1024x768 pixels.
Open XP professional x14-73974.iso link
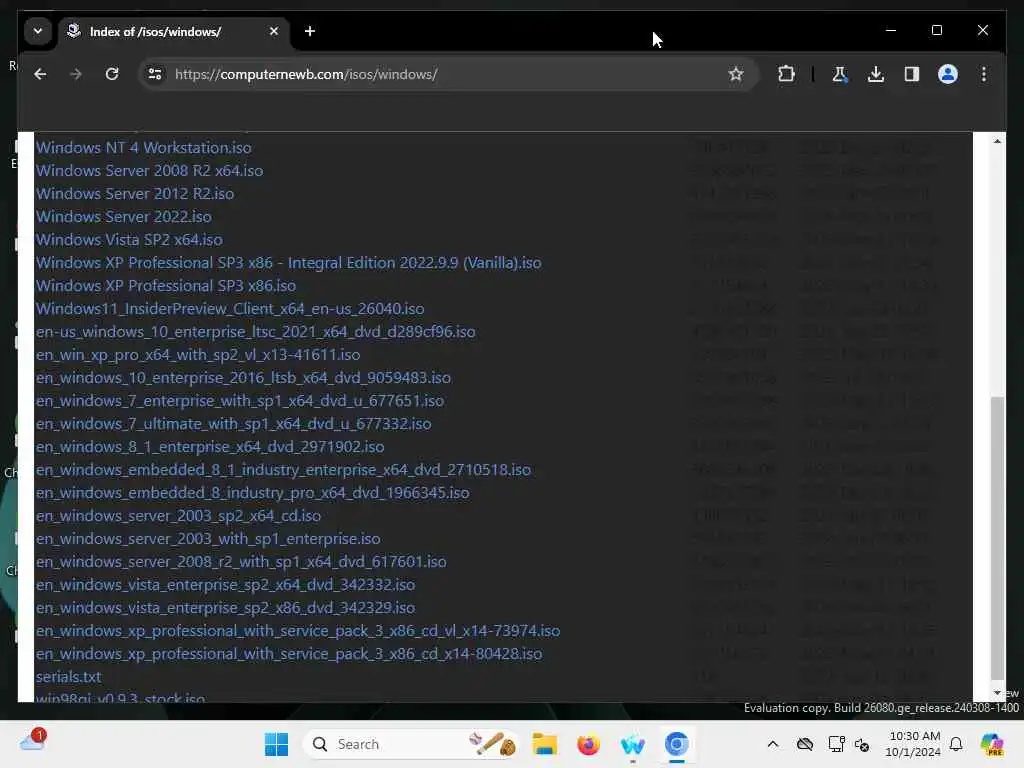click(298, 631)
